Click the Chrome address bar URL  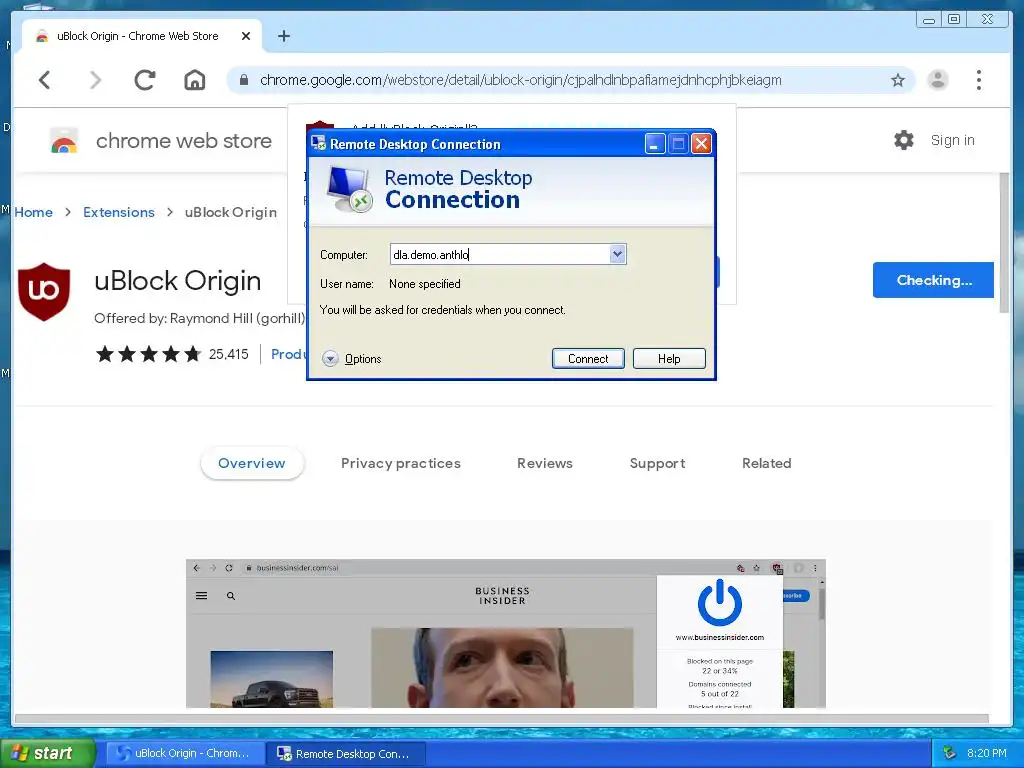click(520, 80)
